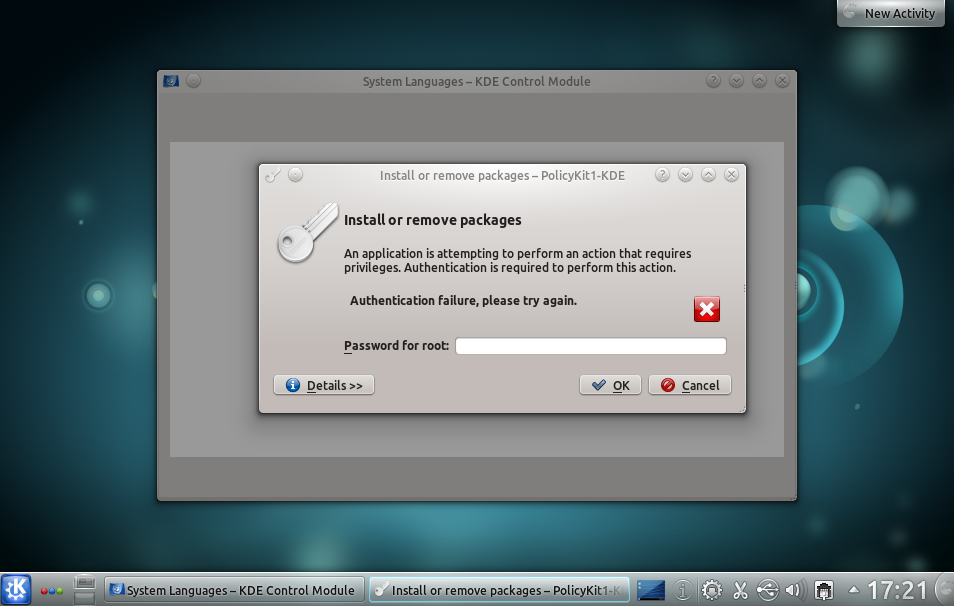The height and width of the screenshot is (606, 954).
Task: Open the KDE Kickoff application launcher
Action: (16, 589)
